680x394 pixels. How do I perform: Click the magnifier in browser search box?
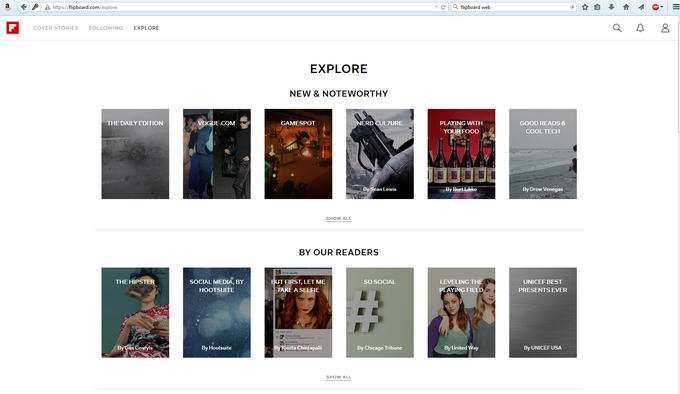coord(455,7)
